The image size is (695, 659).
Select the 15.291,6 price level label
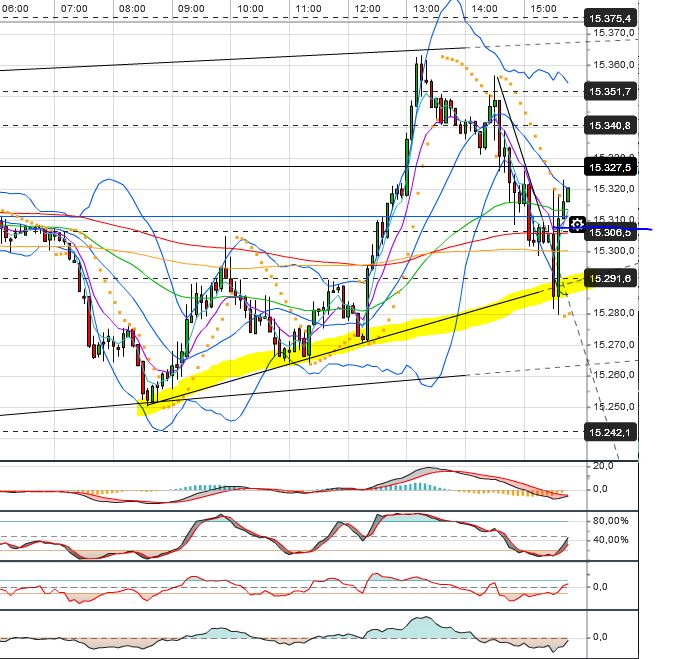pos(610,278)
